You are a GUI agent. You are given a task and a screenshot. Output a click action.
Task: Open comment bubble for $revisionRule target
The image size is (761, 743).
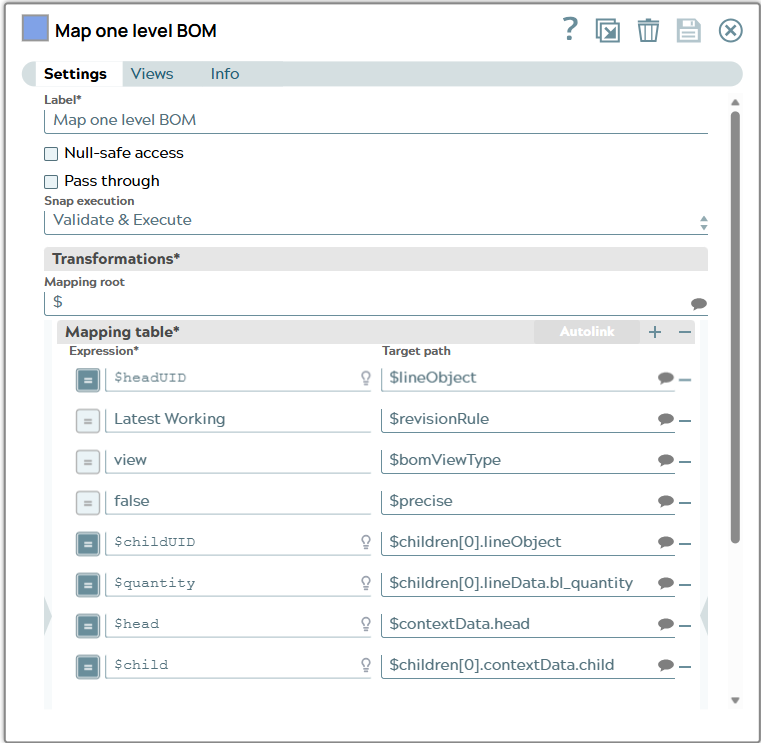pyautogui.click(x=665, y=419)
